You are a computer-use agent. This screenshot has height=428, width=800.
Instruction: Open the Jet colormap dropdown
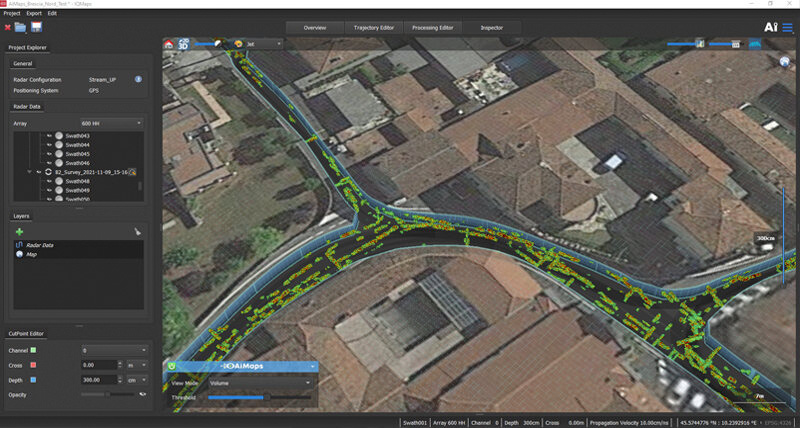coord(256,44)
